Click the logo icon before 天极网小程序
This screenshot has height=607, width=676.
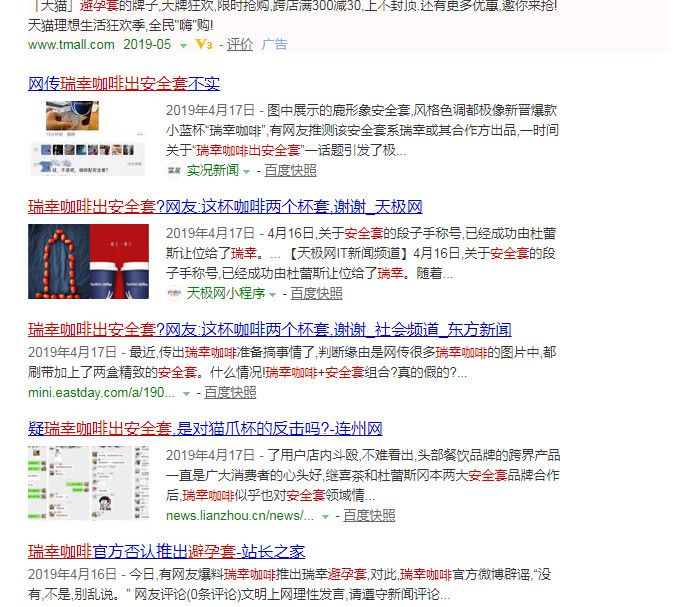(174, 294)
